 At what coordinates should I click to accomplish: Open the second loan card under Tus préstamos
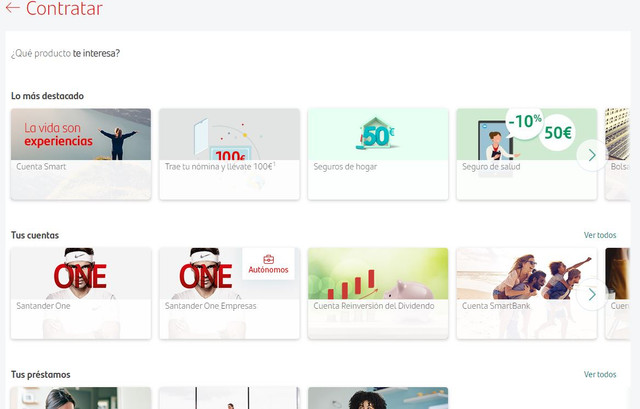point(229,398)
